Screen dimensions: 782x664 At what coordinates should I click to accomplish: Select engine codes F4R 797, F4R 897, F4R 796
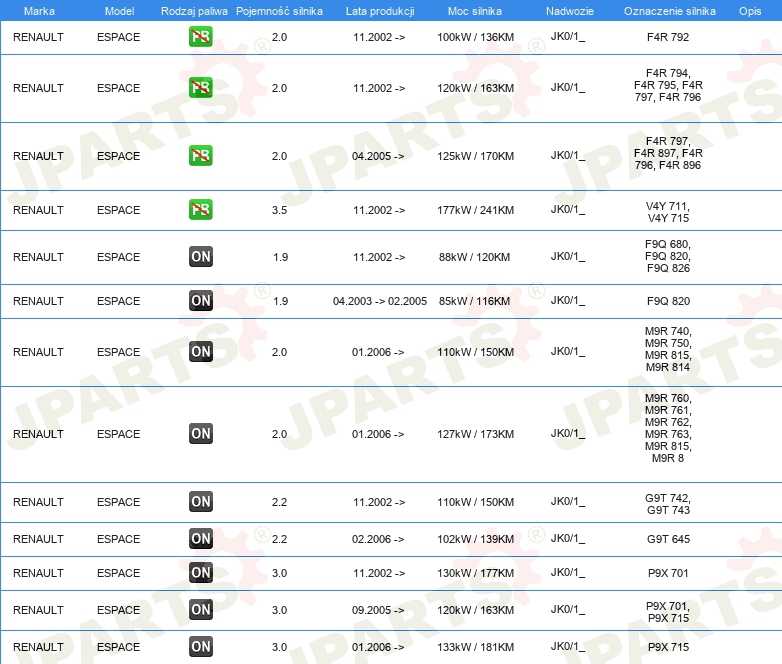point(668,153)
